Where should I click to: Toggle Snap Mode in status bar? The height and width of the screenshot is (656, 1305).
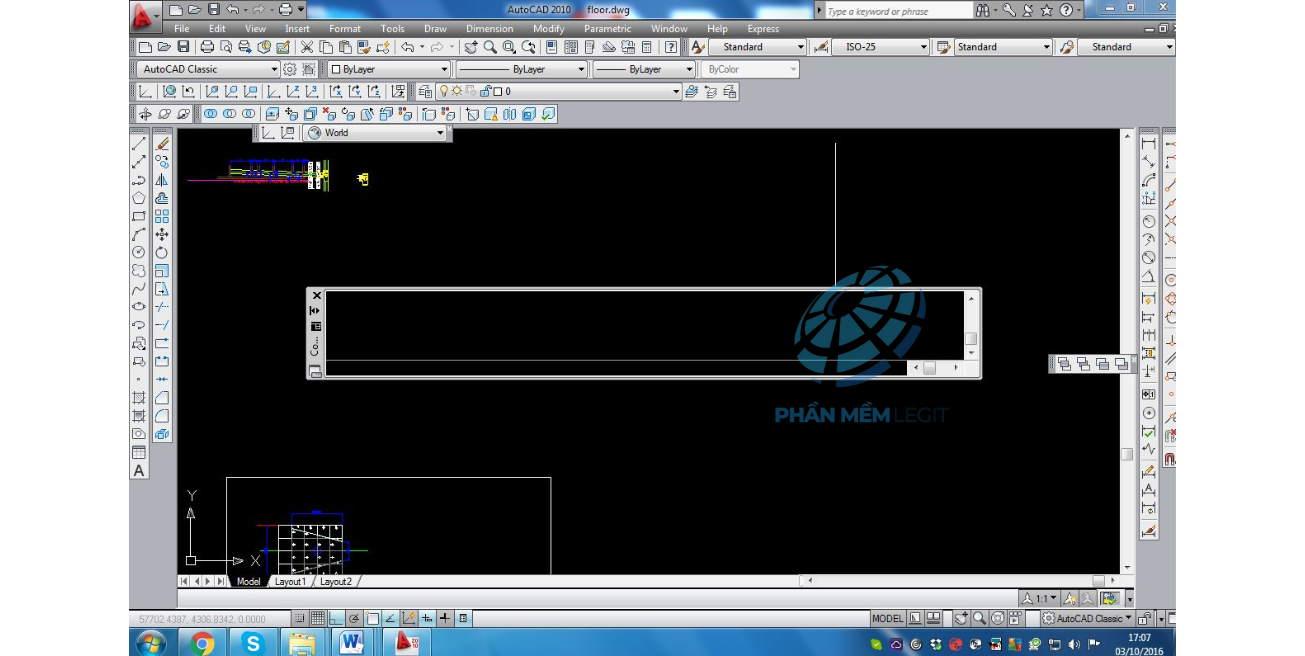[298, 619]
